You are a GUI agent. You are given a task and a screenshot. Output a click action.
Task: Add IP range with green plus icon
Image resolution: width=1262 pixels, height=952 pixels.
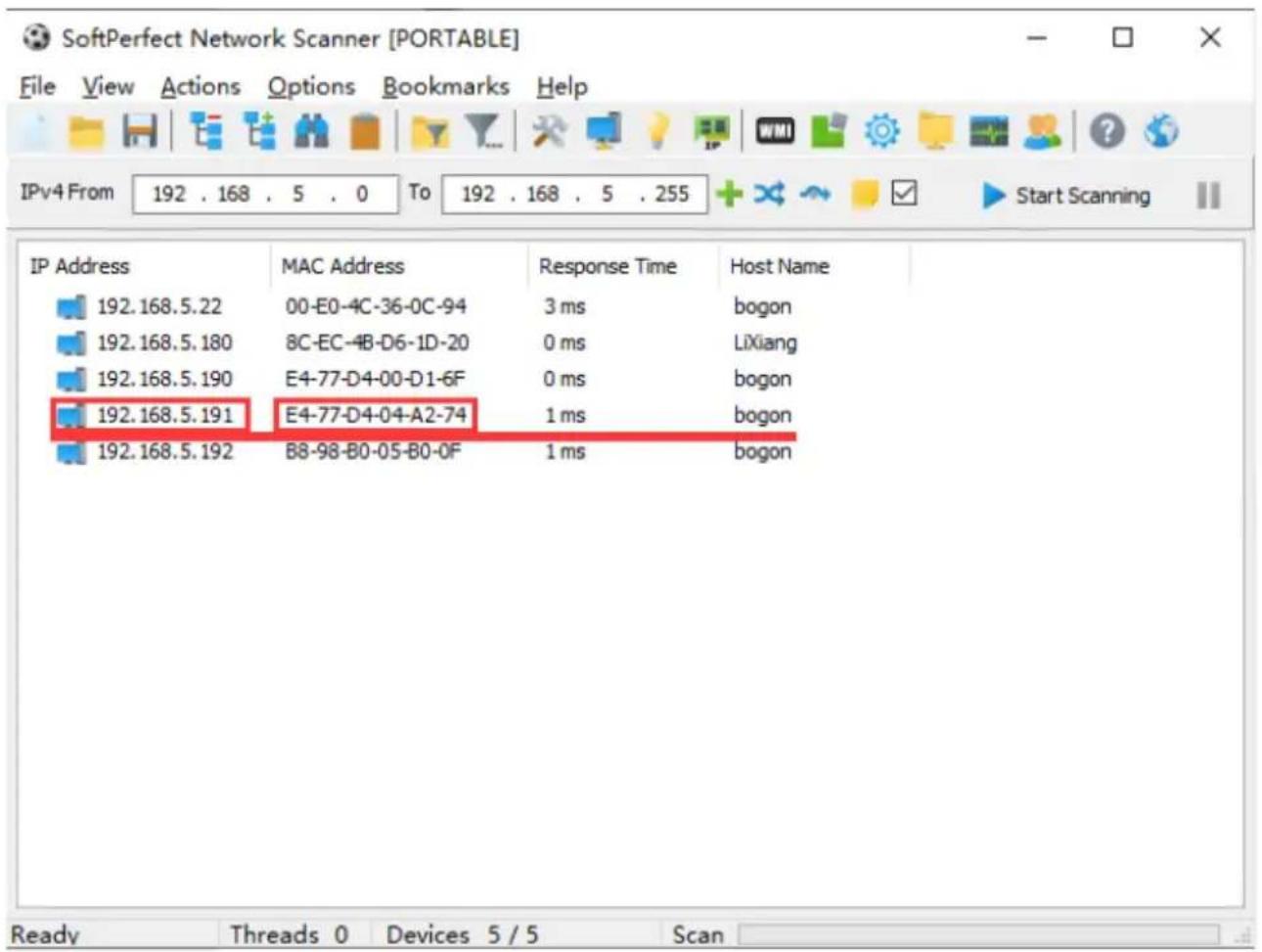[x=729, y=194]
